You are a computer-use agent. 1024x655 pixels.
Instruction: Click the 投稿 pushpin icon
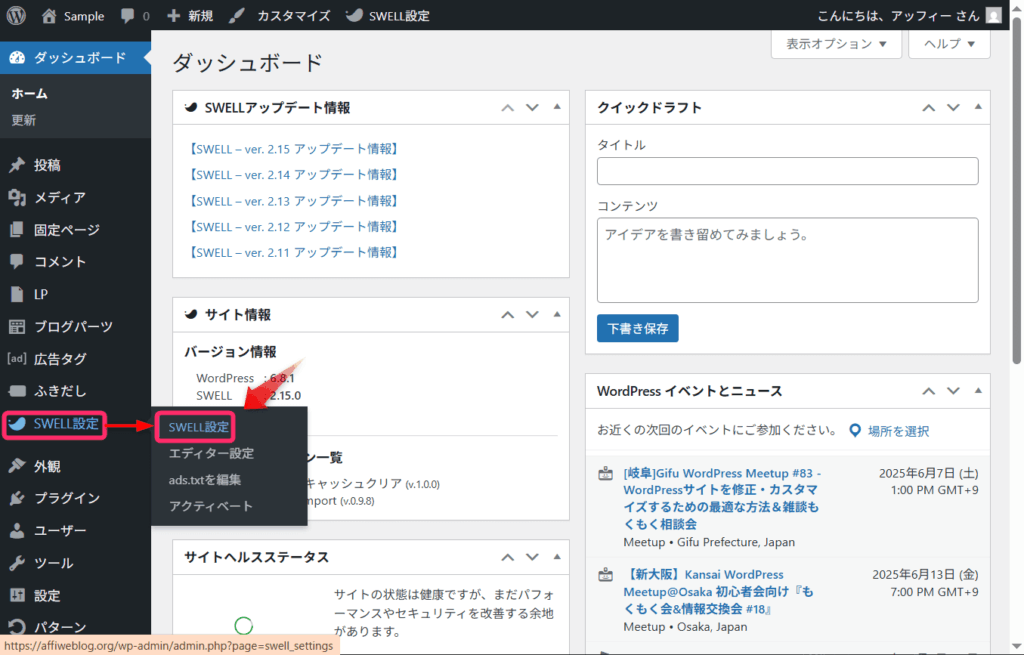pos(17,165)
